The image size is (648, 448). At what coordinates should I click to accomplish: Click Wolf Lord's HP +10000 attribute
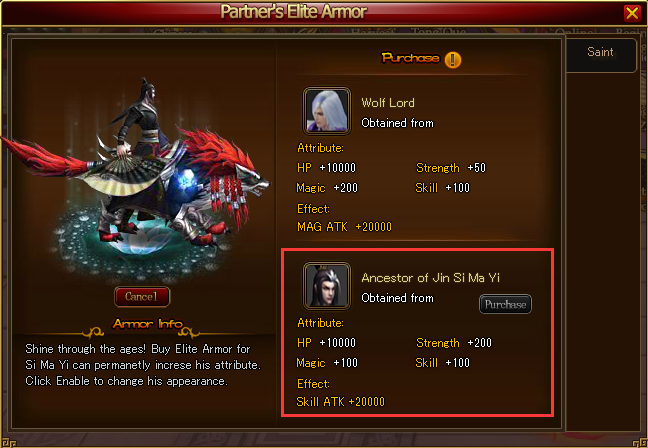point(326,167)
